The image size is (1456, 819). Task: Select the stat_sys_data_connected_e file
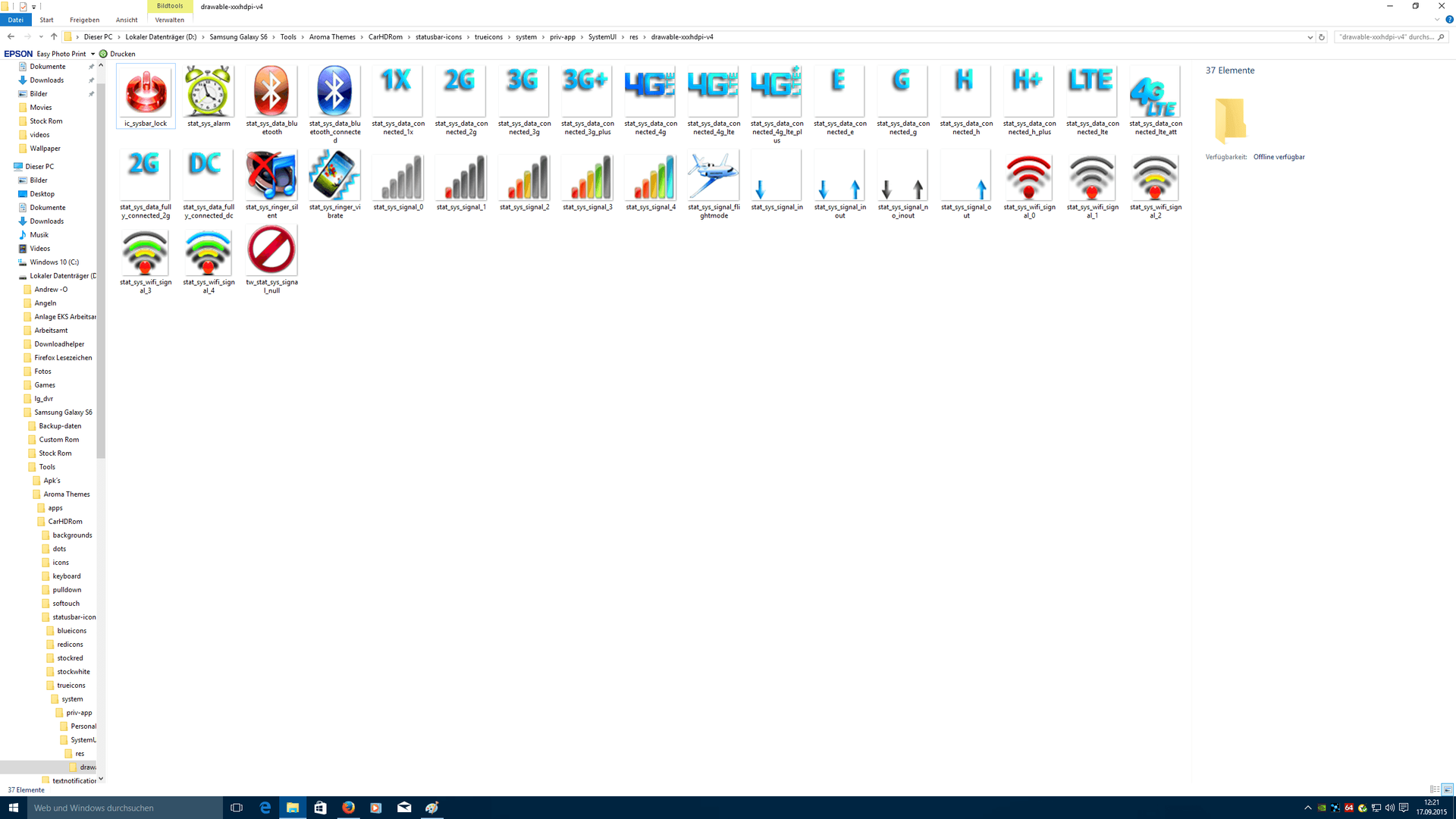click(840, 100)
